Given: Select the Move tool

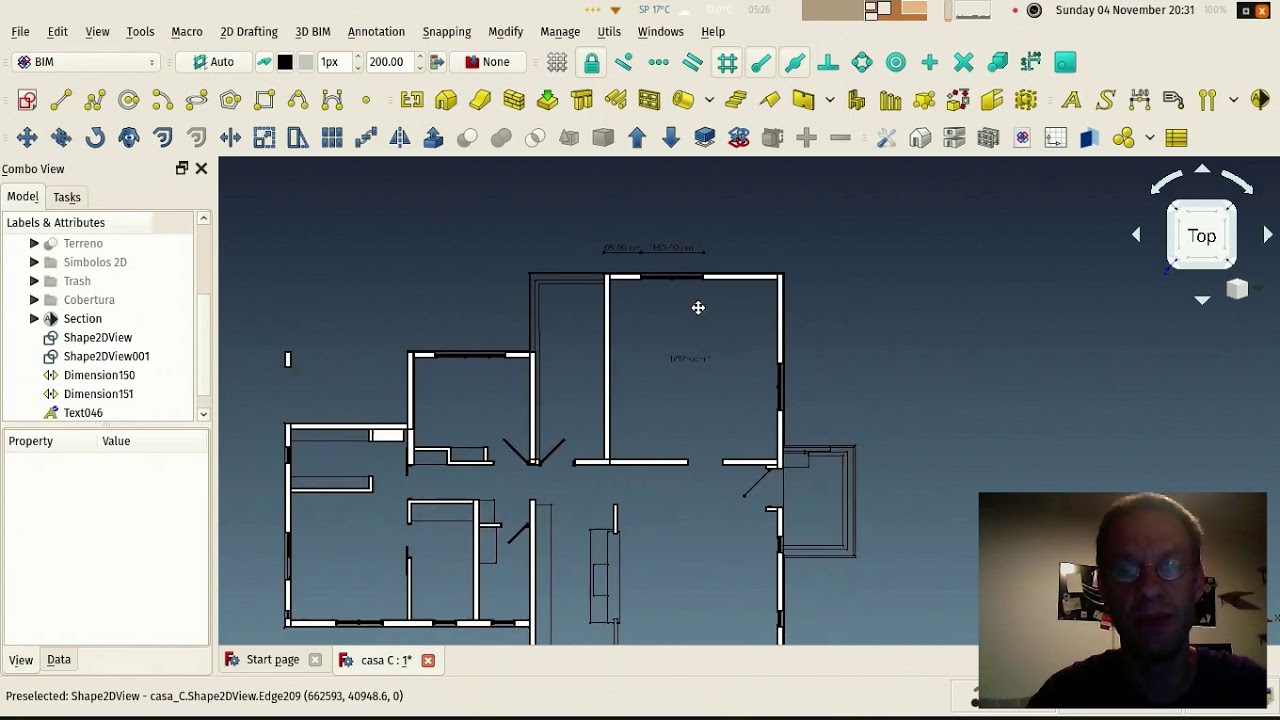Looking at the screenshot, I should tap(27, 138).
